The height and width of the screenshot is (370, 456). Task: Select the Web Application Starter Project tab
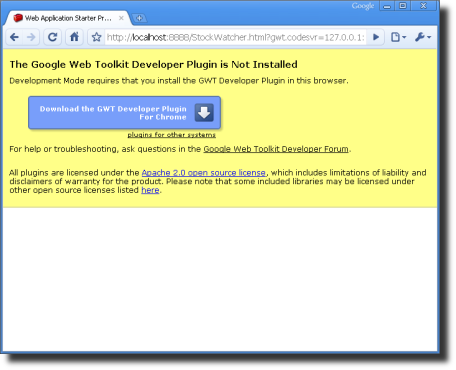[64, 18]
